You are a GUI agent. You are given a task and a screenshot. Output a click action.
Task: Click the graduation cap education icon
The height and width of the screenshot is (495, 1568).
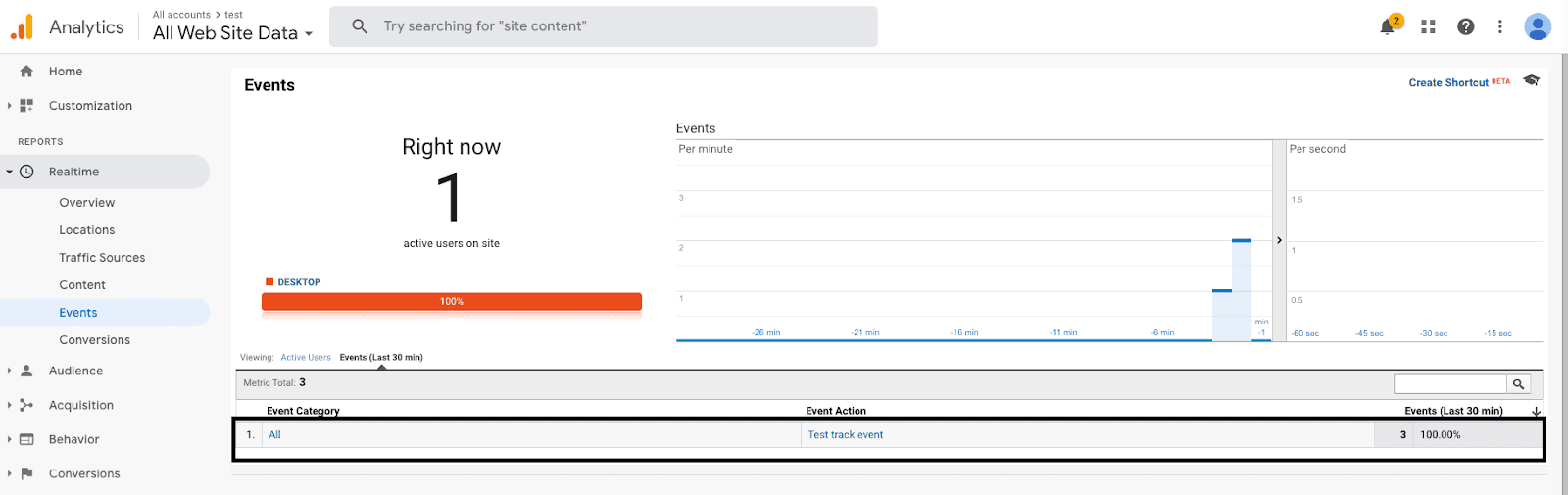click(1532, 81)
